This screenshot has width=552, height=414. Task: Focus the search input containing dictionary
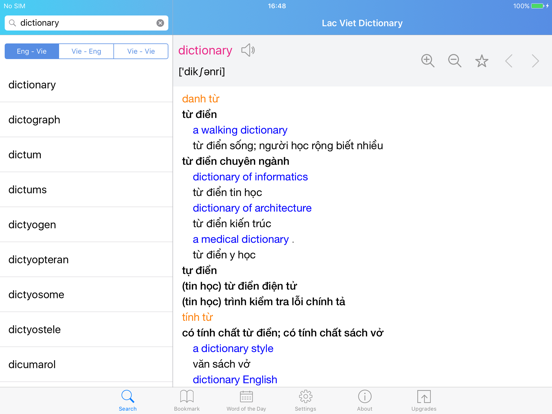pos(86,23)
